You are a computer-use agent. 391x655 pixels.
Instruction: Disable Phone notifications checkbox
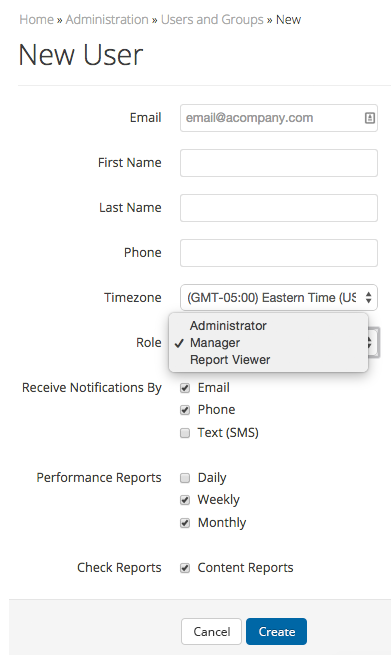coord(185,410)
